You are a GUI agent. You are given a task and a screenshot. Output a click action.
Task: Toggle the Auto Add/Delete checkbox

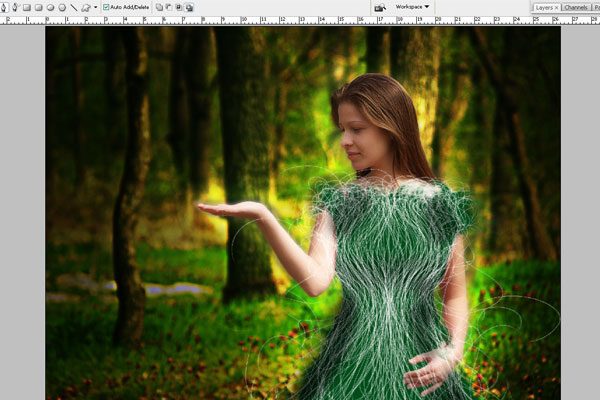point(106,7)
